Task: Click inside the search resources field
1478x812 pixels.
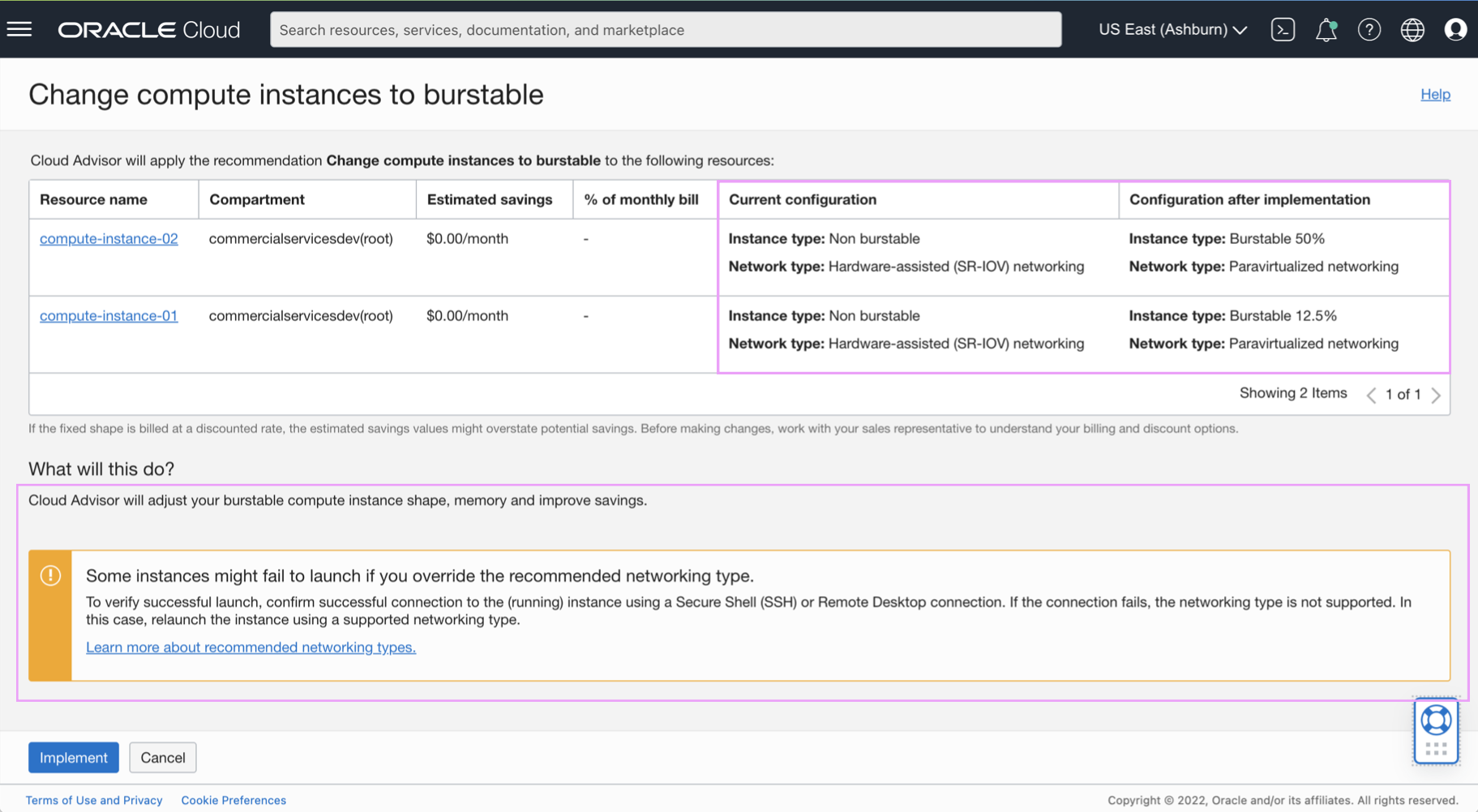Action: pos(665,29)
